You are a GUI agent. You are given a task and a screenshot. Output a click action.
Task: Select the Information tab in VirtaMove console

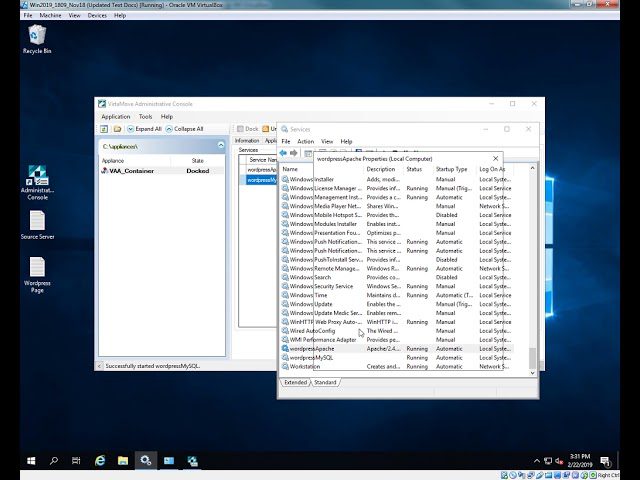247,141
